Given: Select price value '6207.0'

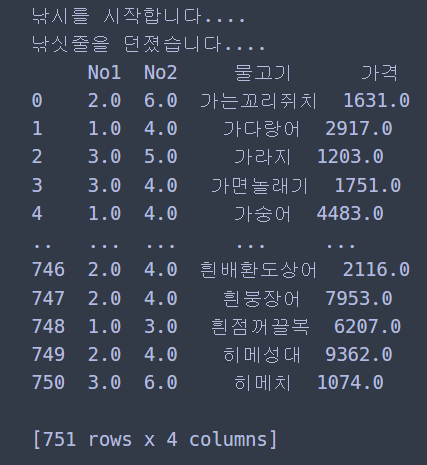Looking at the screenshot, I should point(368,326).
